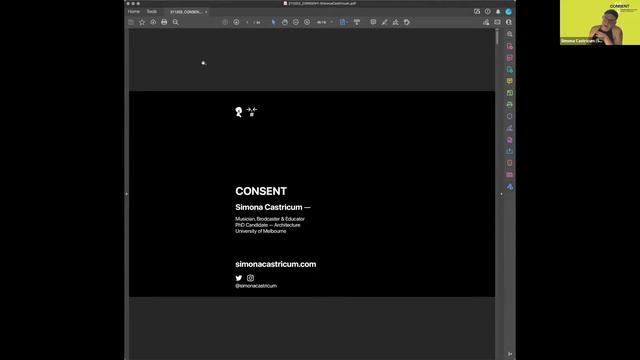640x360 pixels.
Task: Open the Help question mark menu
Action: tap(488, 11)
